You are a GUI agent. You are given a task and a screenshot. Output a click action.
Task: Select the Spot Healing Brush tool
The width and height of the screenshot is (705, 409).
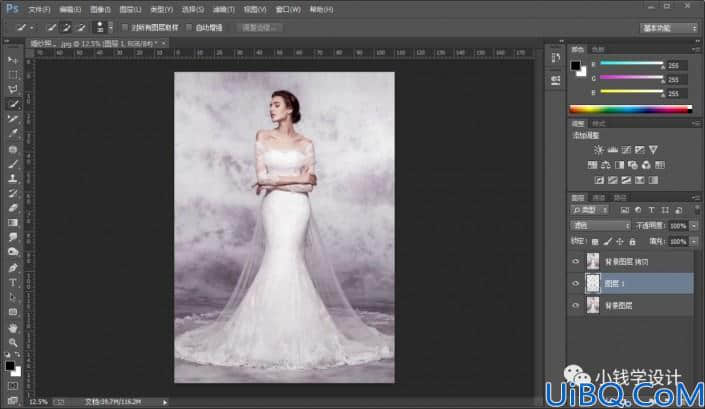click(13, 149)
